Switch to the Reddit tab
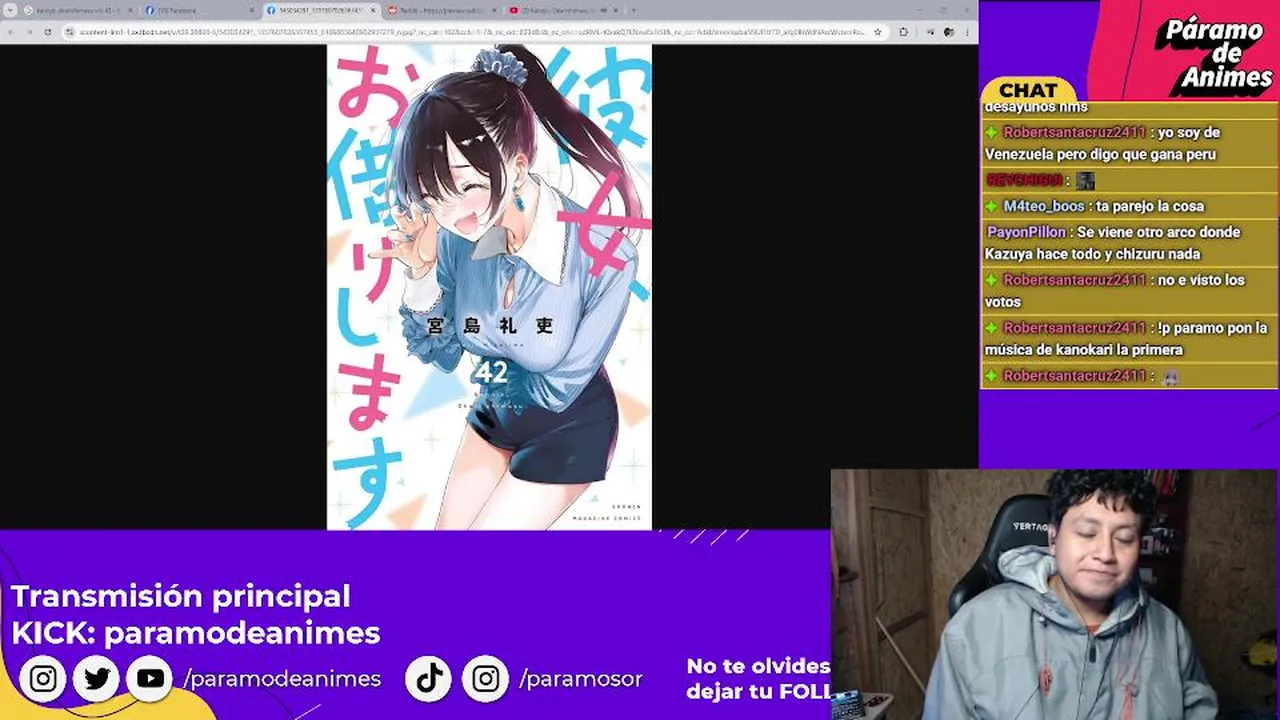The height and width of the screenshot is (720, 1280). (x=442, y=10)
